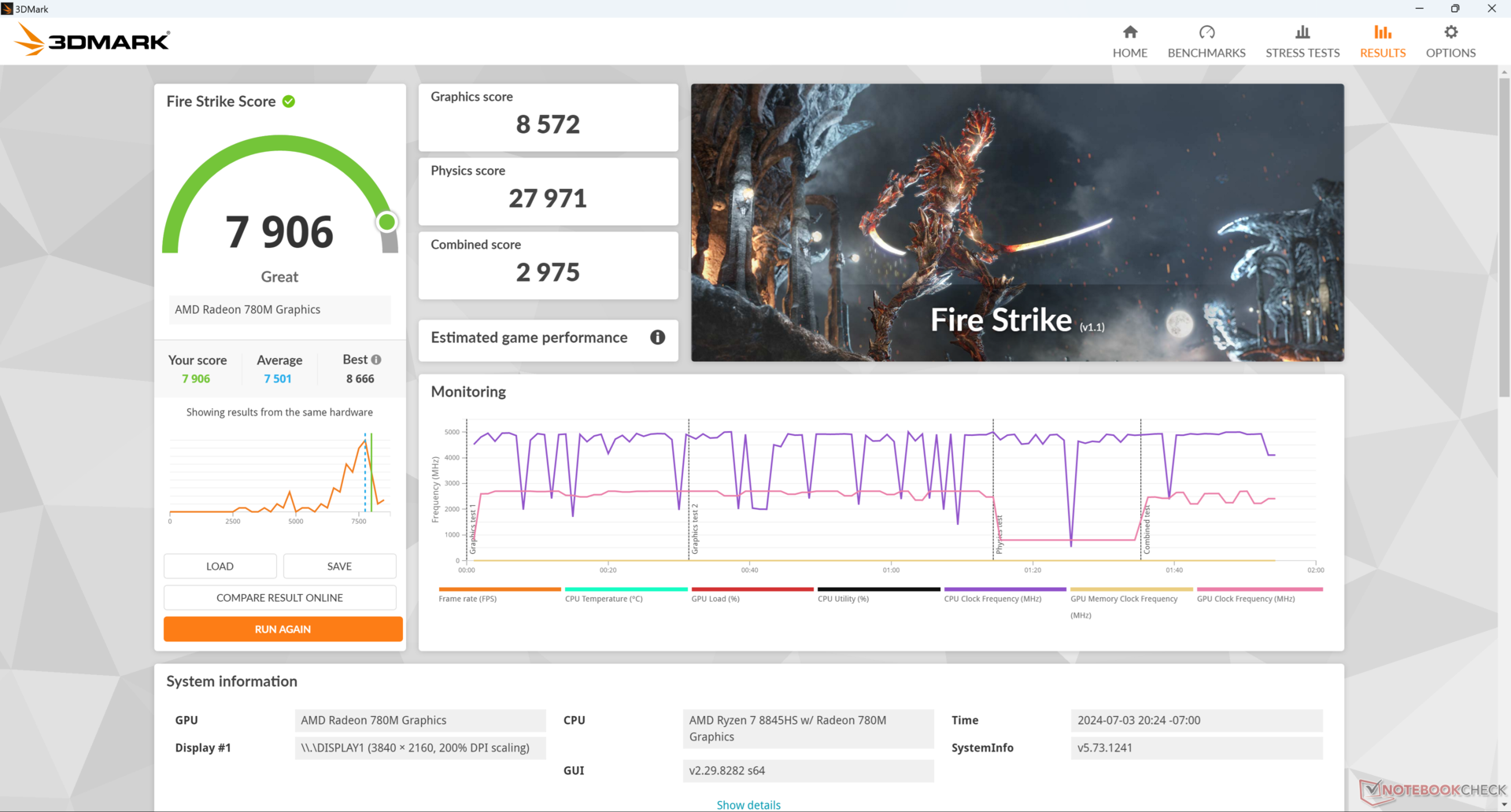The width and height of the screenshot is (1511, 812).
Task: Select the Results tab
Action: point(1383,42)
